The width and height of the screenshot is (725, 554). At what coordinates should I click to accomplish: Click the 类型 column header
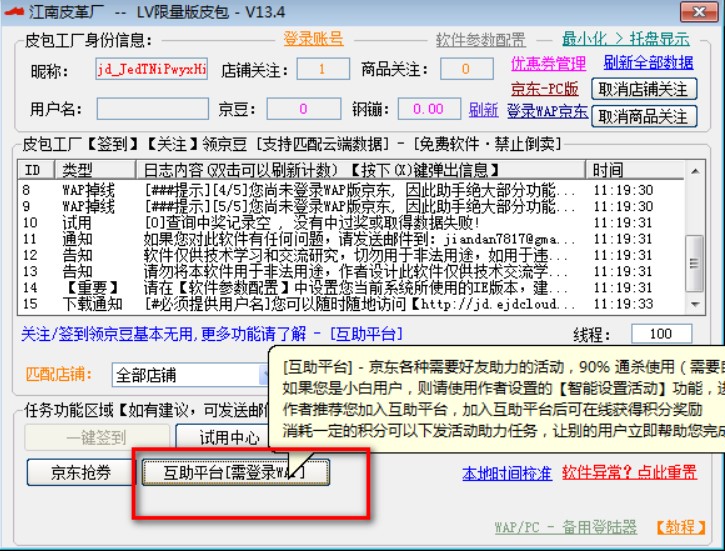coord(95,170)
